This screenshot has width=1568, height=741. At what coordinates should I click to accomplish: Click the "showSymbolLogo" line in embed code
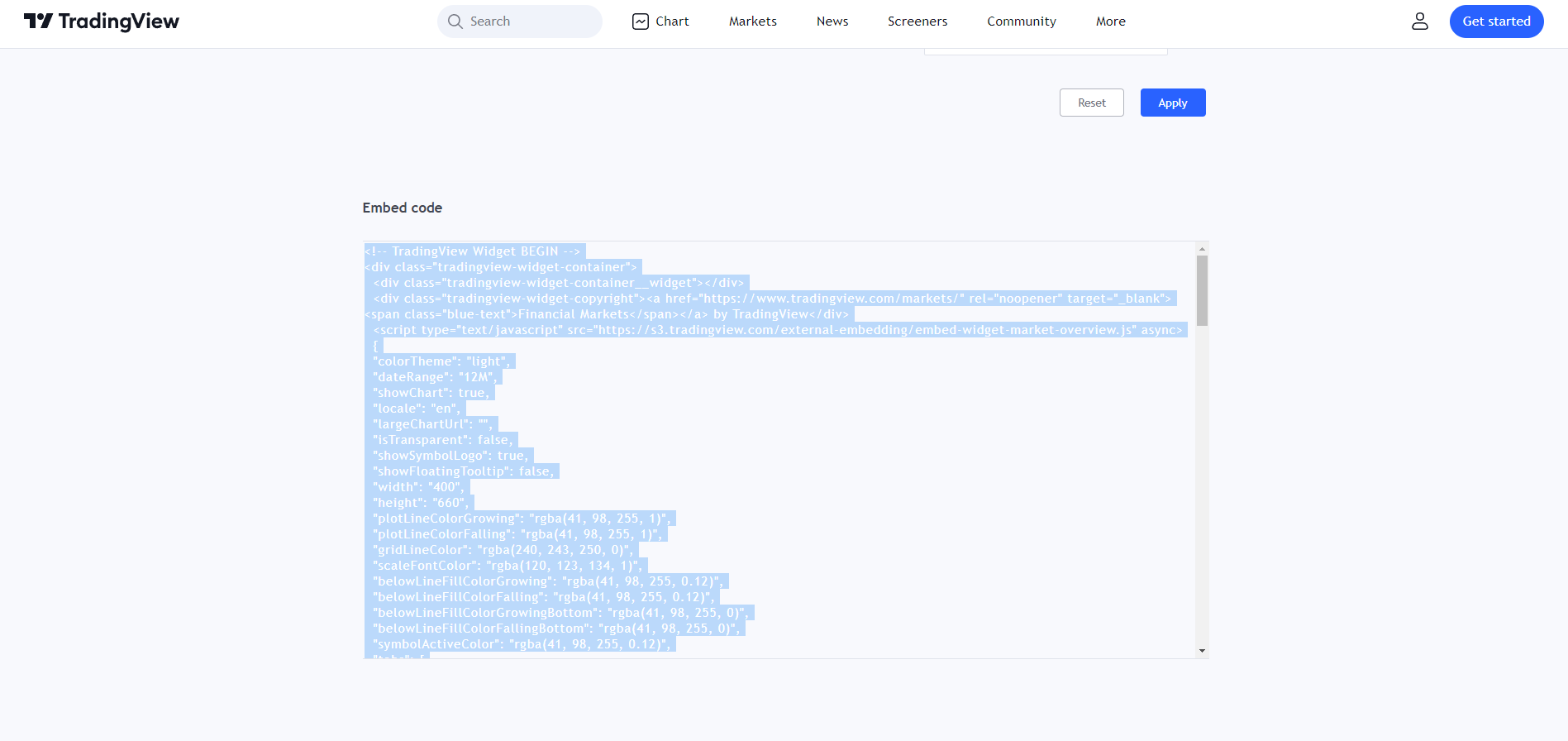tap(450, 456)
